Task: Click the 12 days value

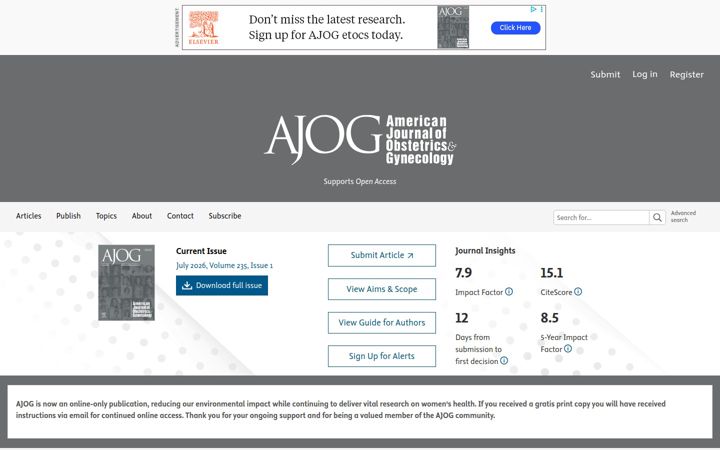Action: point(461,318)
